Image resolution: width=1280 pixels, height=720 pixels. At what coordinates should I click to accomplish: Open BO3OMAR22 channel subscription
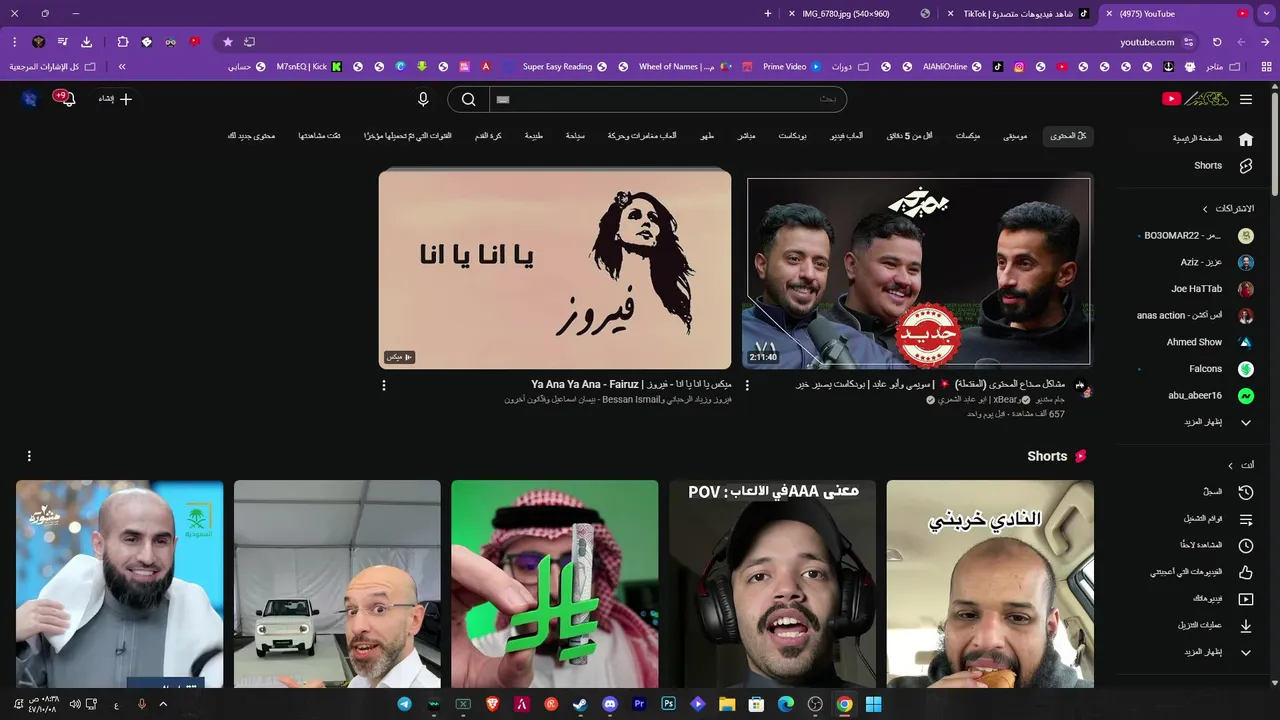coord(1198,236)
